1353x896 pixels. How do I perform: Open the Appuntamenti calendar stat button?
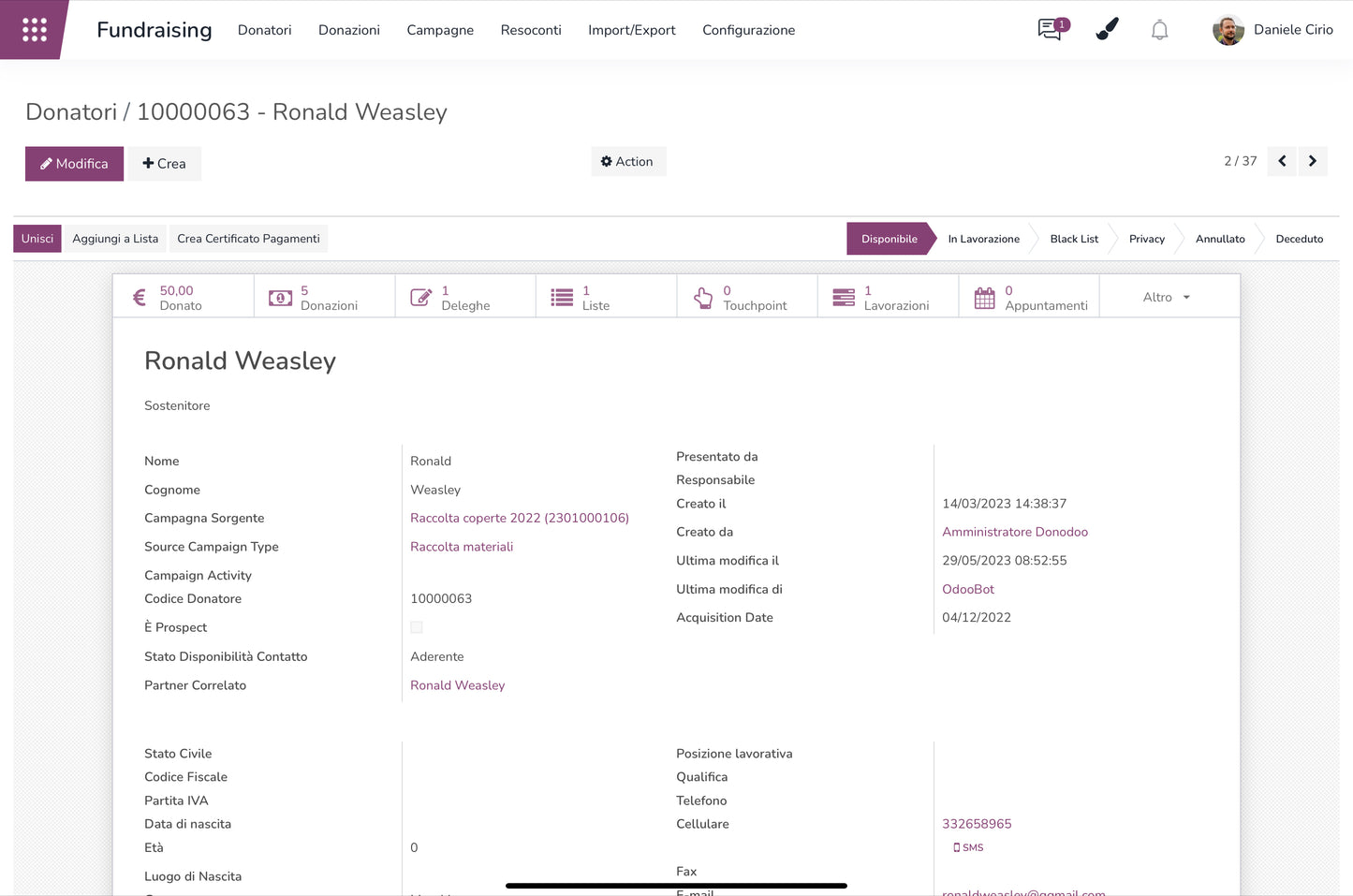pyautogui.click(x=1028, y=298)
